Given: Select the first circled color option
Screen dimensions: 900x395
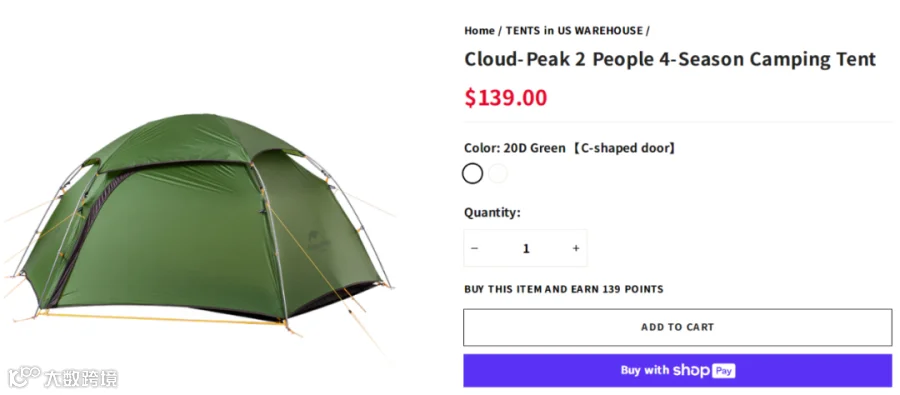Looking at the screenshot, I should tap(472, 173).
